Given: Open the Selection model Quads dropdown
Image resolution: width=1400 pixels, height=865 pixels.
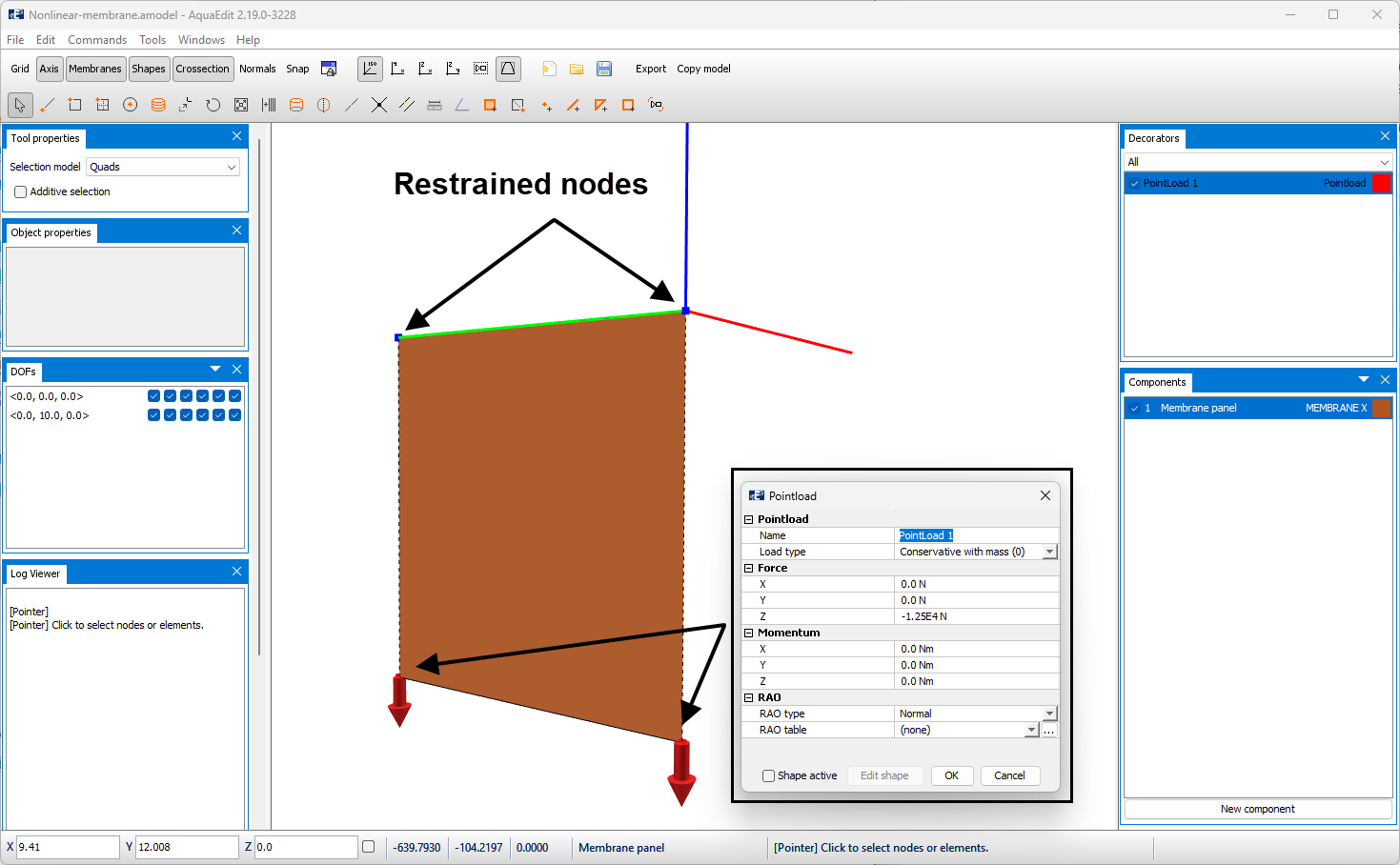Looking at the screenshot, I should click(x=163, y=167).
